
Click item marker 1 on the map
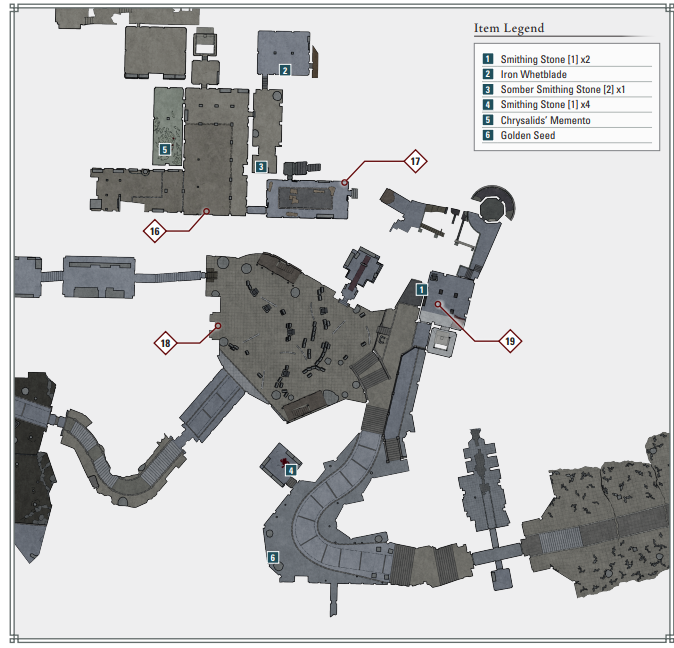[x=422, y=290]
